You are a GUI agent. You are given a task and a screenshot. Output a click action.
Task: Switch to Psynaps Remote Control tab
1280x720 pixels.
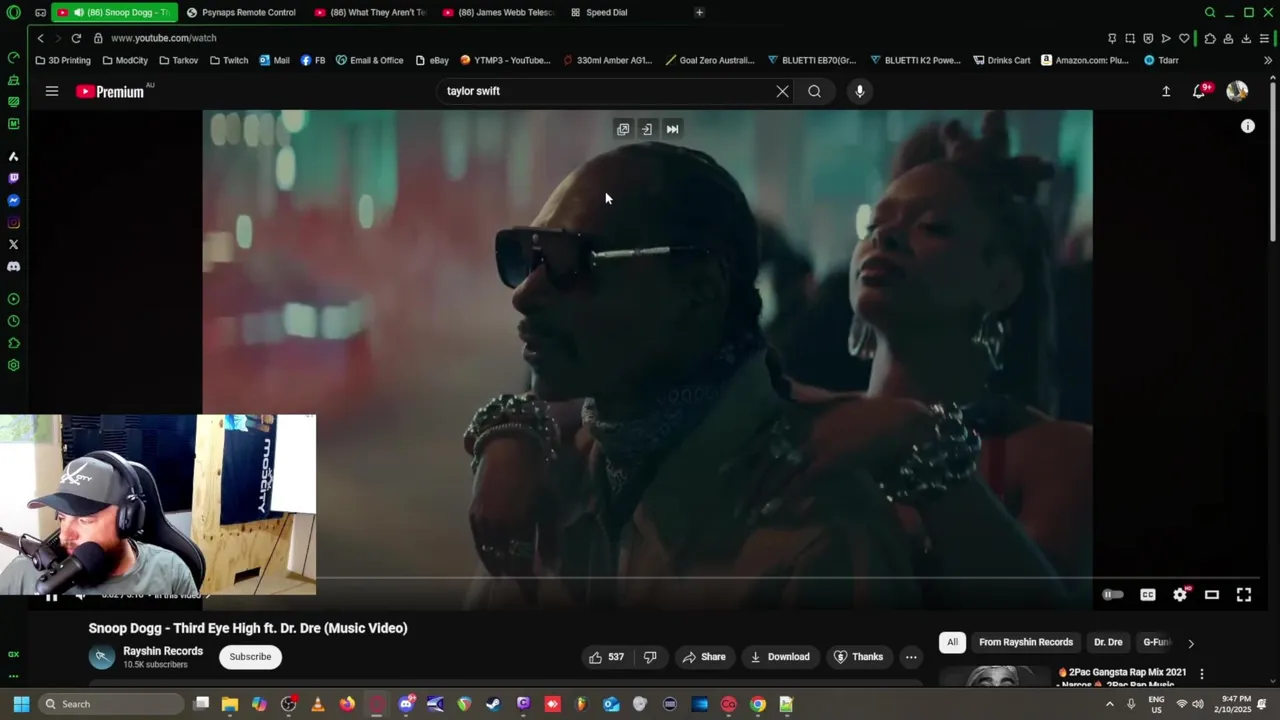coord(240,12)
